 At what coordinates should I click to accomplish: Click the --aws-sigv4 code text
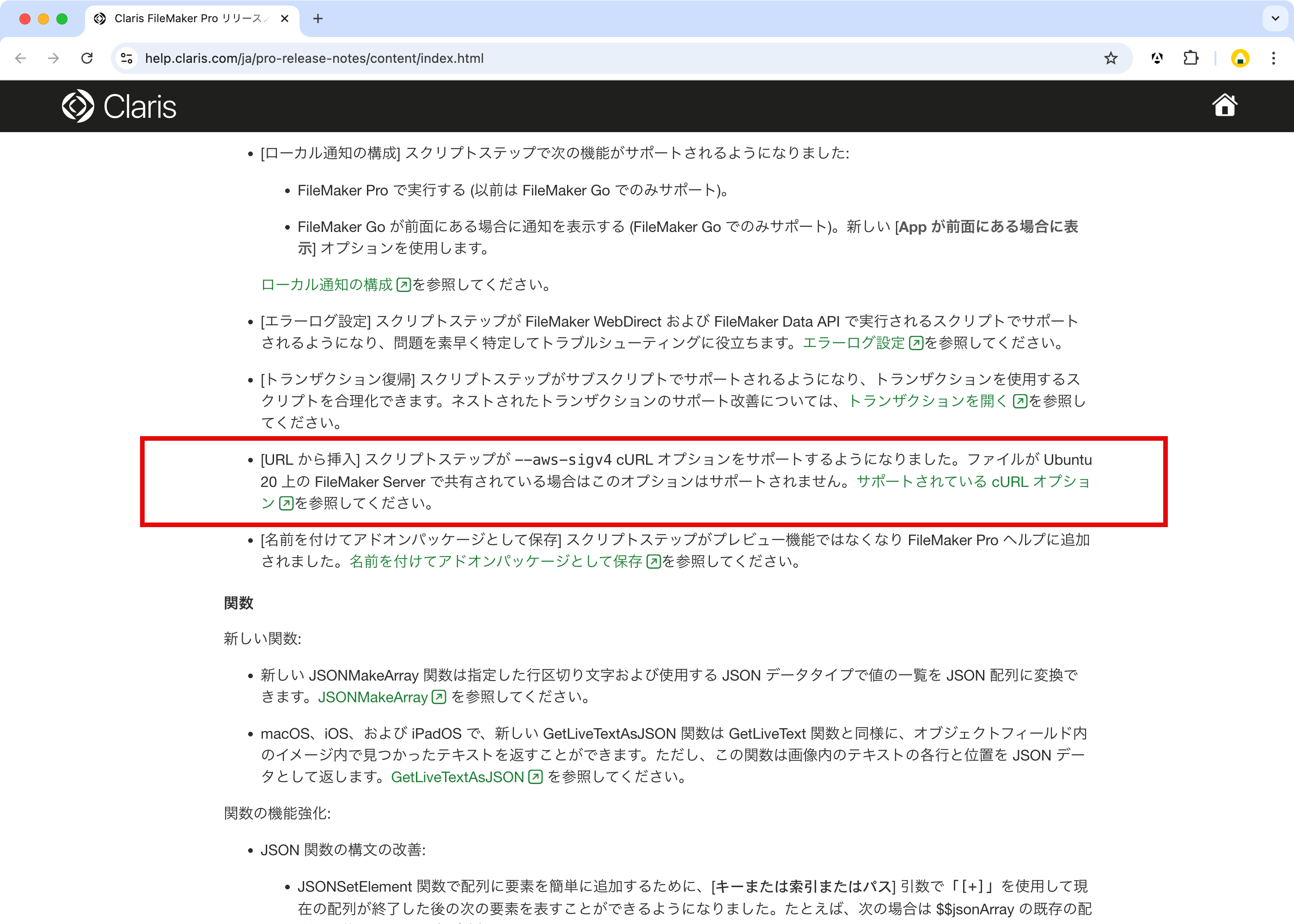coord(563,460)
